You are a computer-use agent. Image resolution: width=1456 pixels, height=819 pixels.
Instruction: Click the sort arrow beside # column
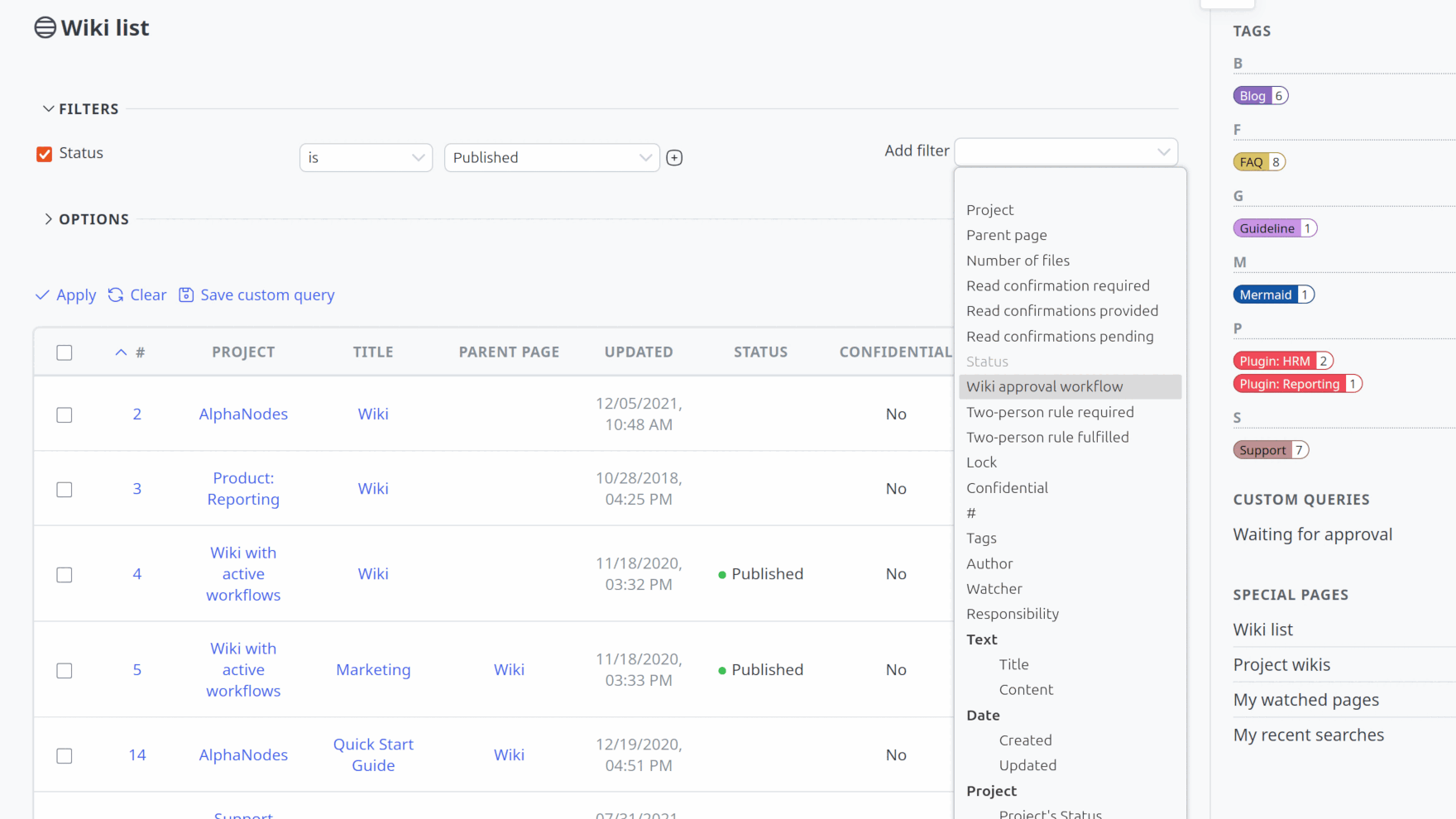coord(121,352)
